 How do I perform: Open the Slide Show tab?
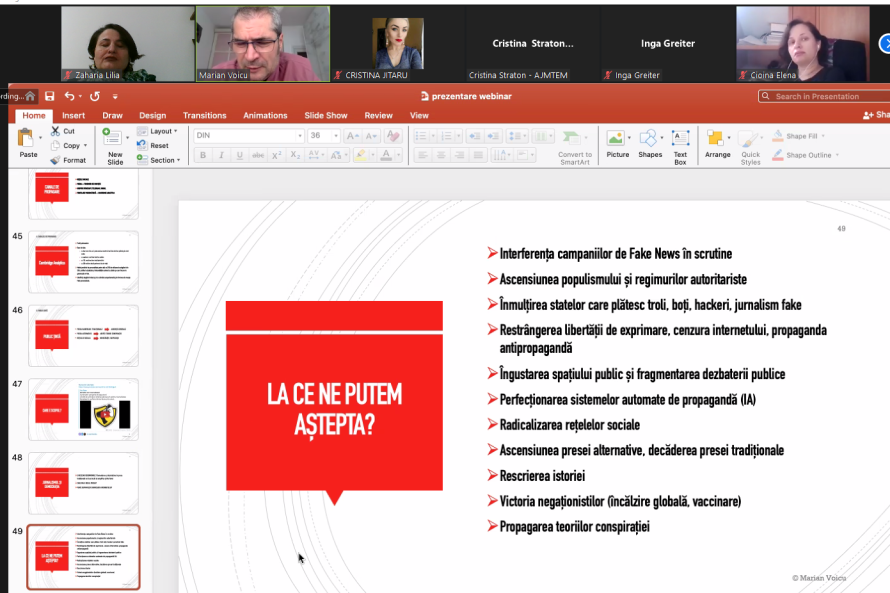[326, 115]
